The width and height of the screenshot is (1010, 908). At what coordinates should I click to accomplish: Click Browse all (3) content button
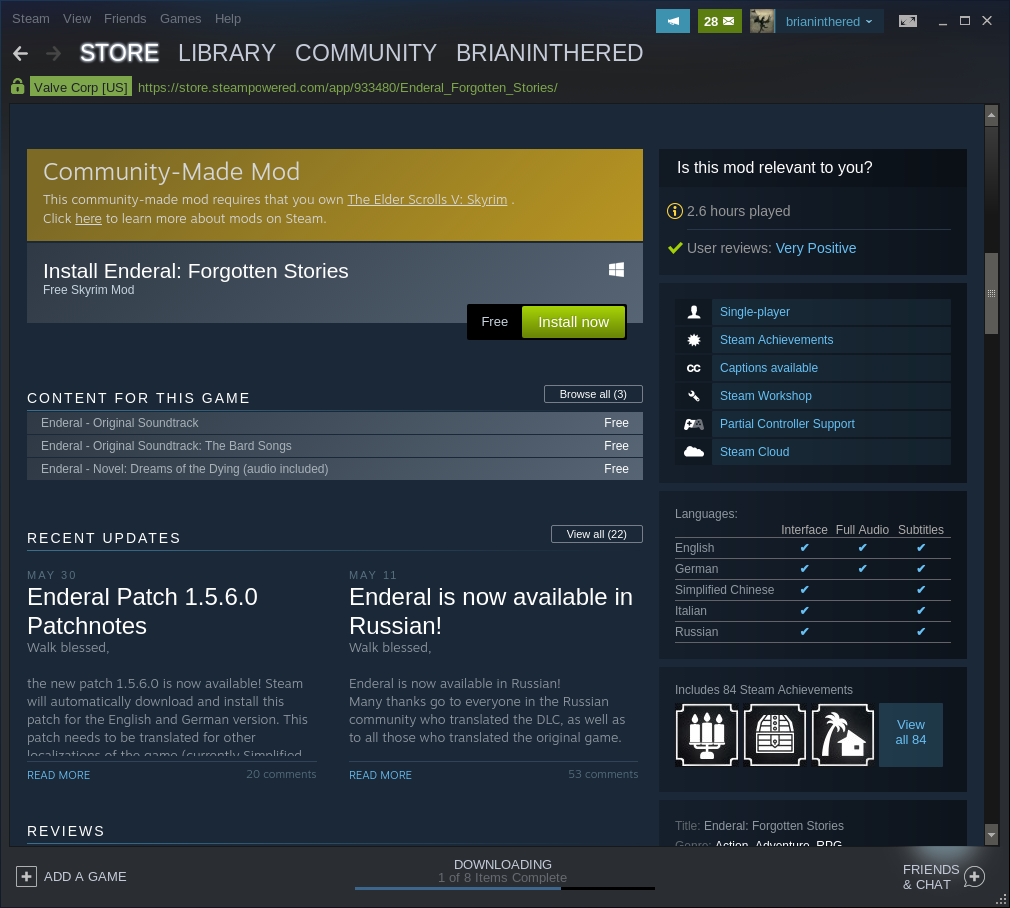tap(593, 394)
